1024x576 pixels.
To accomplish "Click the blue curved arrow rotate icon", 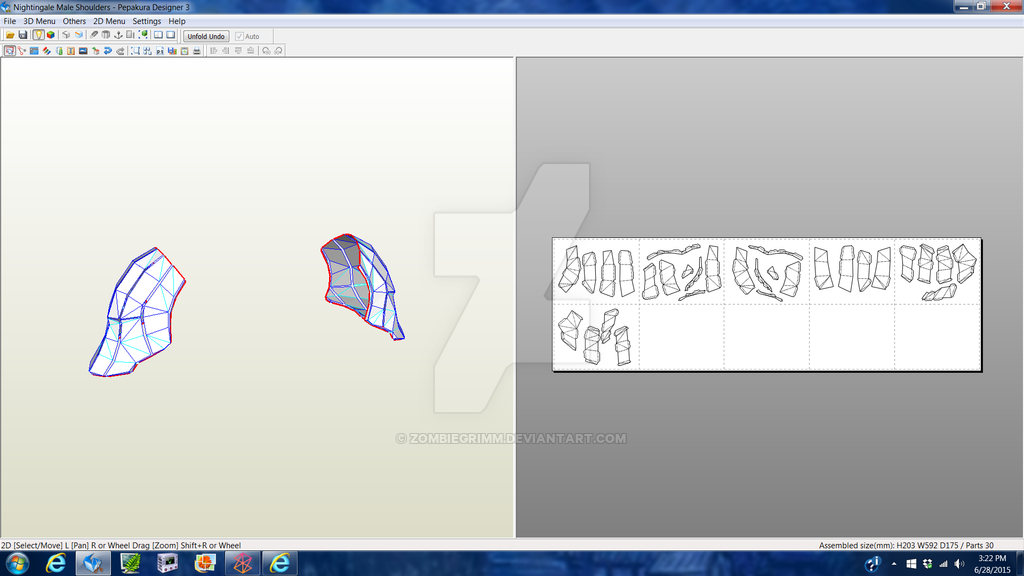I will (108, 50).
